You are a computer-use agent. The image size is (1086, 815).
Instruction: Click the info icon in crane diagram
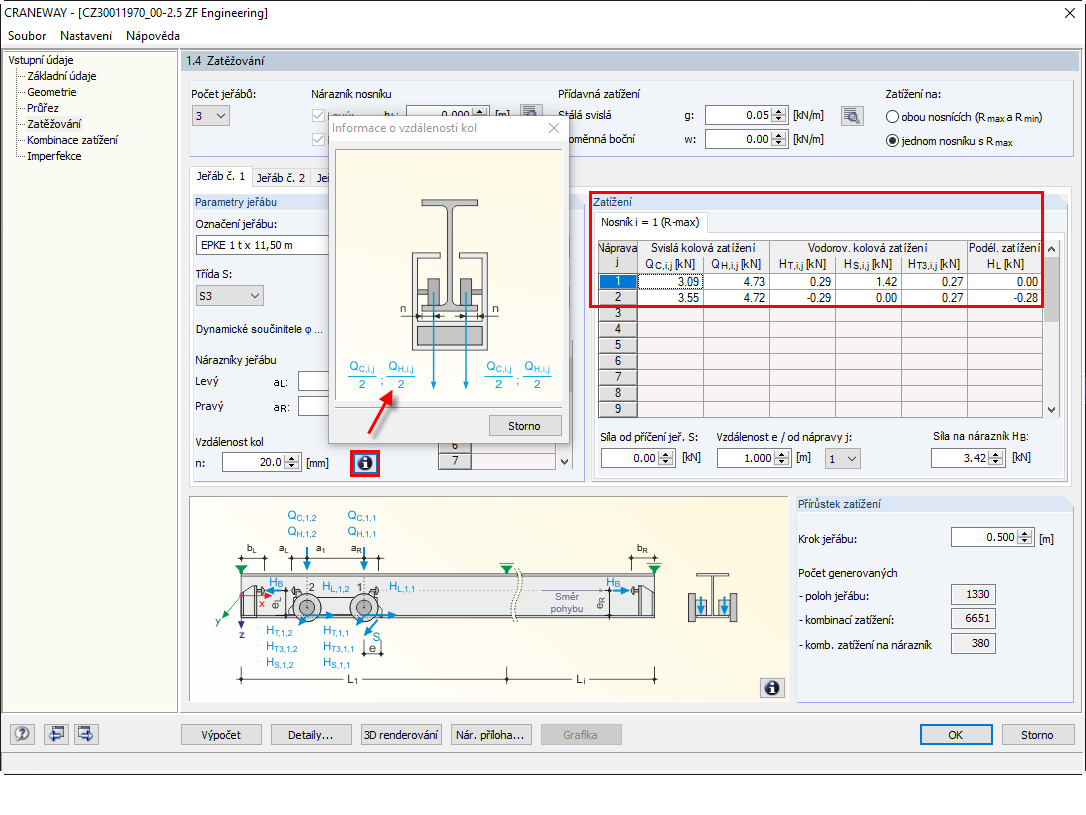[772, 688]
